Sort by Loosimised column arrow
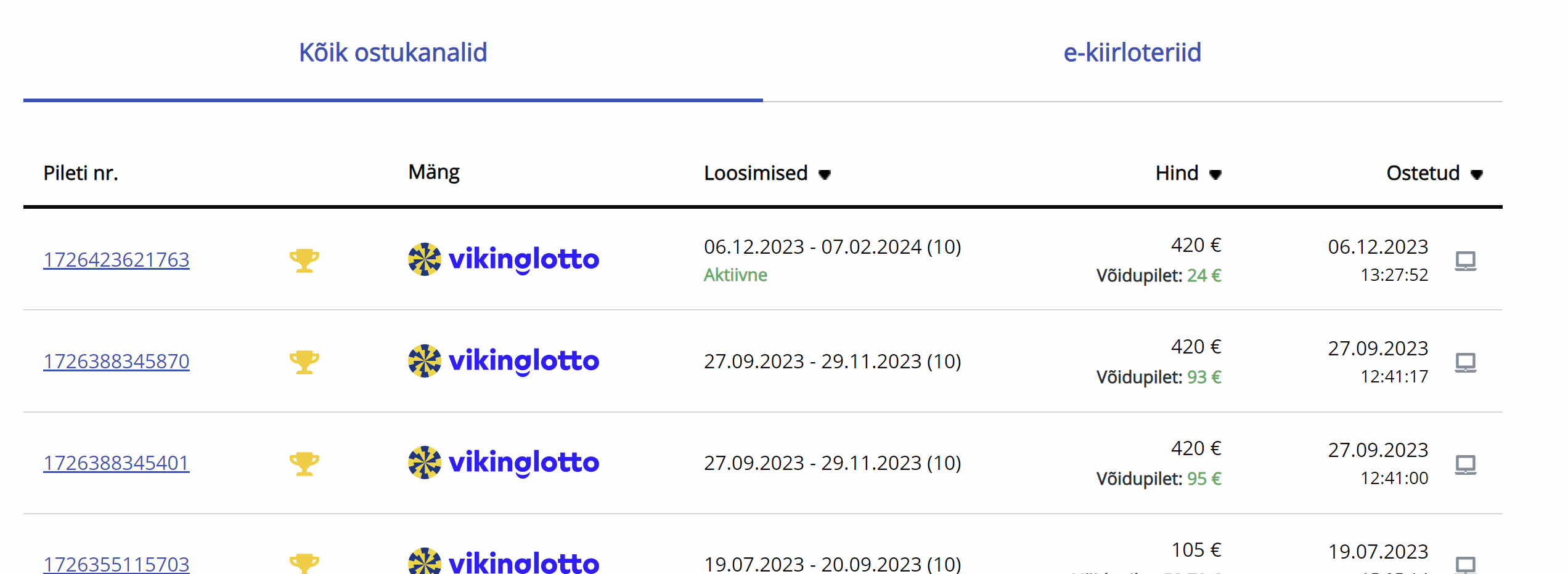Viewport: 1568px width, 574px height. point(825,175)
